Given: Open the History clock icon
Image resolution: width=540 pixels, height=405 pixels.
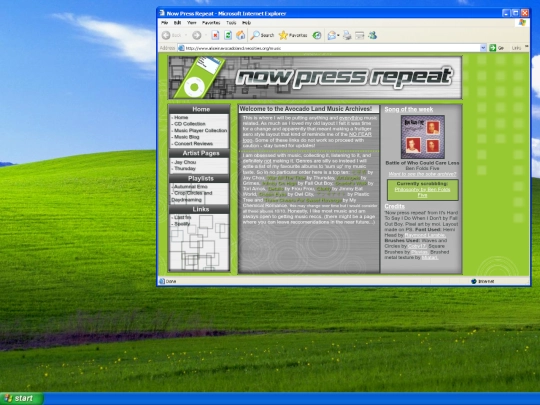Looking at the screenshot, I should (317, 35).
